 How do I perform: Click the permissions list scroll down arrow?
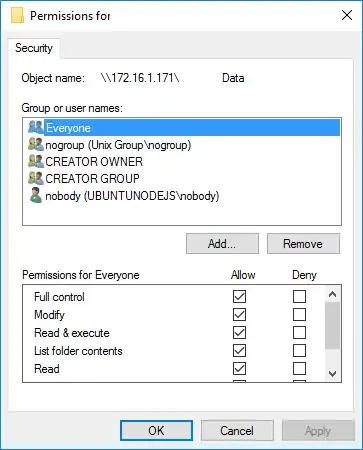(x=332, y=373)
